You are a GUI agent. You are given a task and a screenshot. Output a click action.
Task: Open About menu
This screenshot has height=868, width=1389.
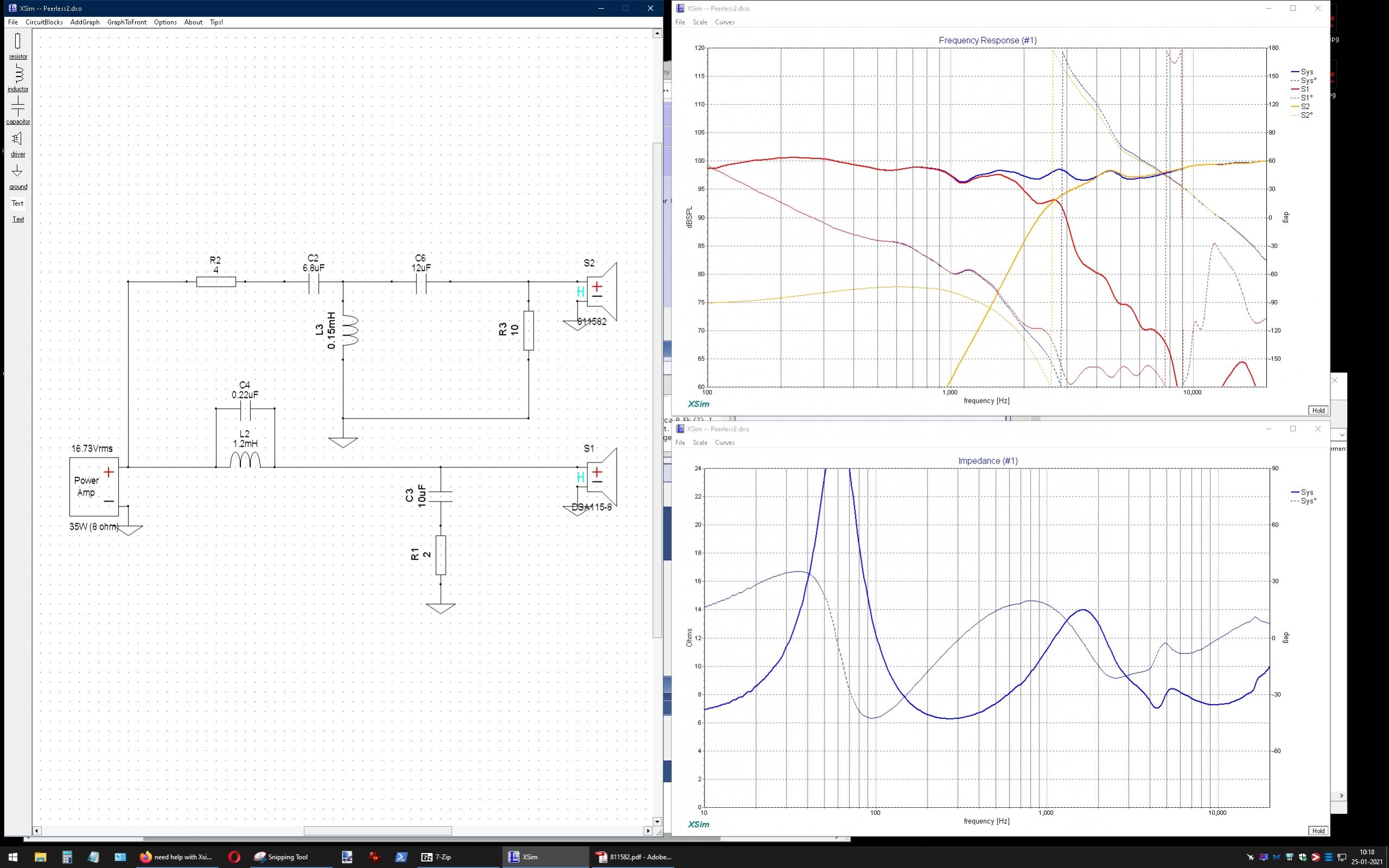(193, 22)
